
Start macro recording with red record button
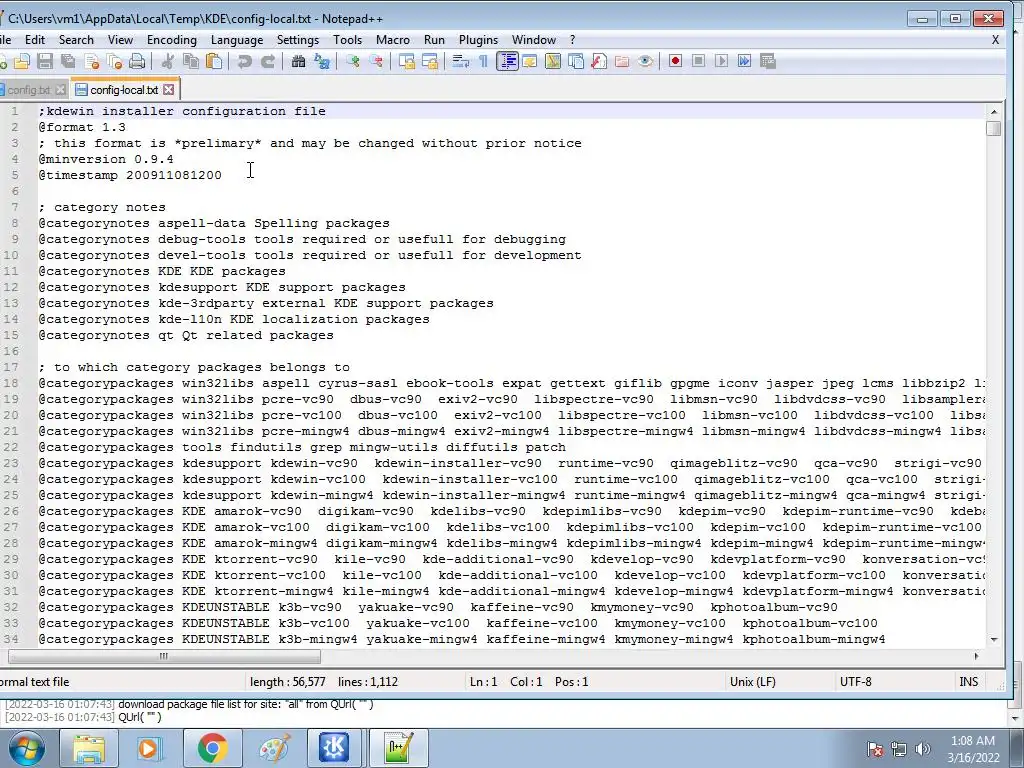point(675,61)
